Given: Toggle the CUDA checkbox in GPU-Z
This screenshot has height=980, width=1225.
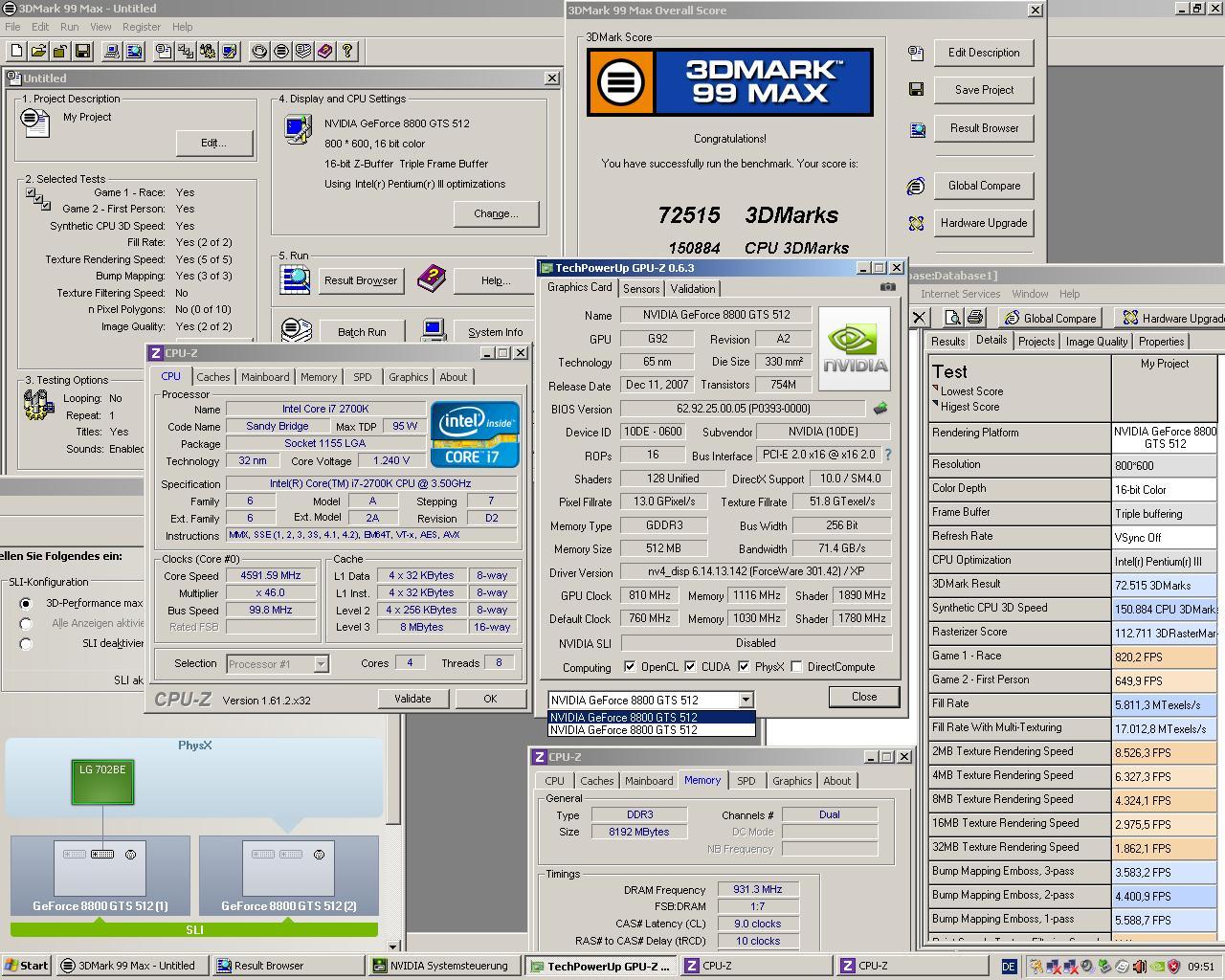Looking at the screenshot, I should click(x=690, y=667).
